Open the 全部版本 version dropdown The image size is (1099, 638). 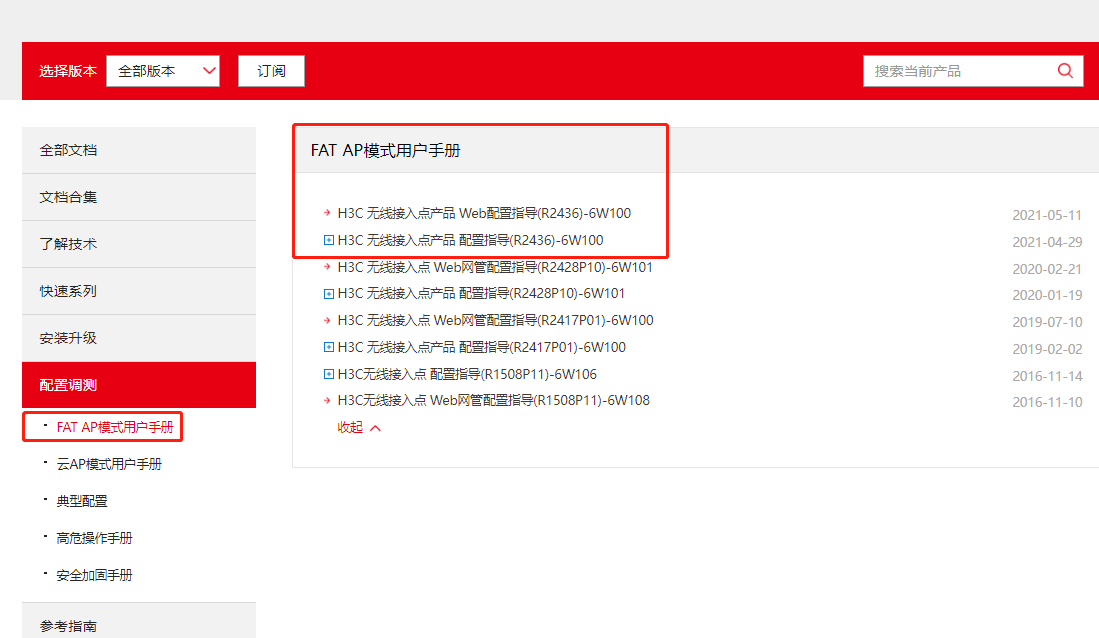[x=163, y=71]
